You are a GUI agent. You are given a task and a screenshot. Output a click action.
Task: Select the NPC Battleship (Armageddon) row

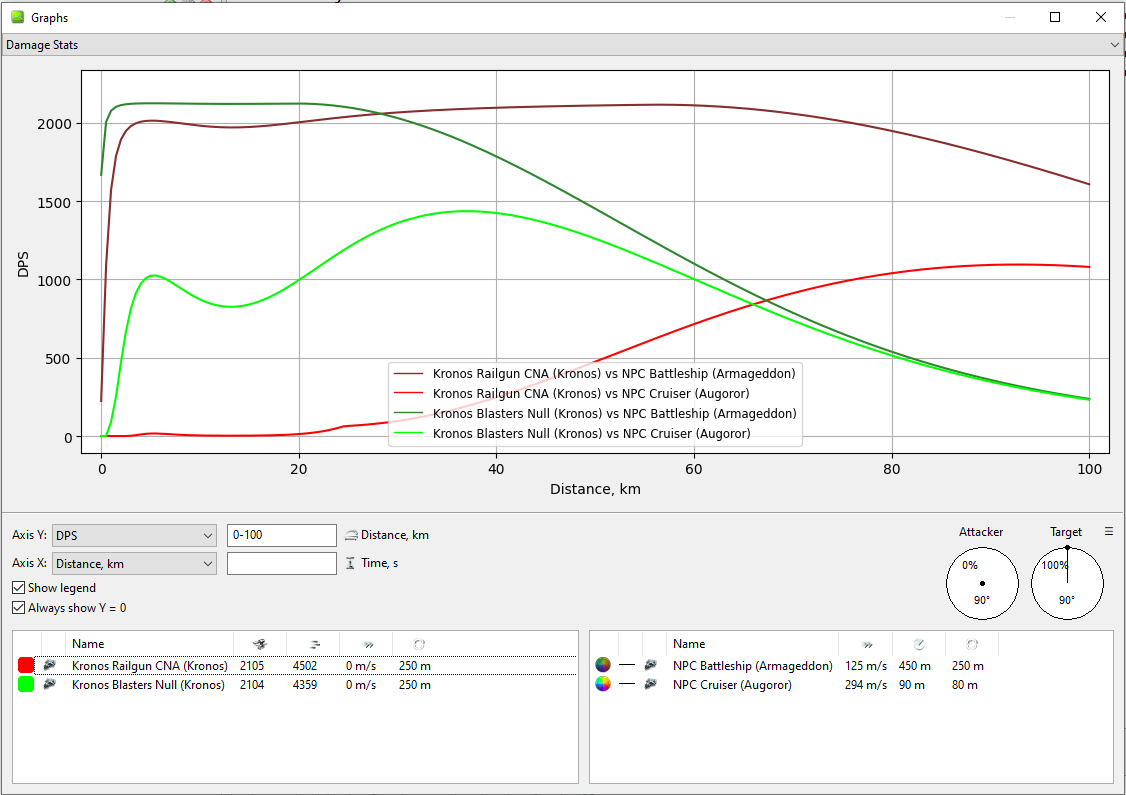point(851,666)
